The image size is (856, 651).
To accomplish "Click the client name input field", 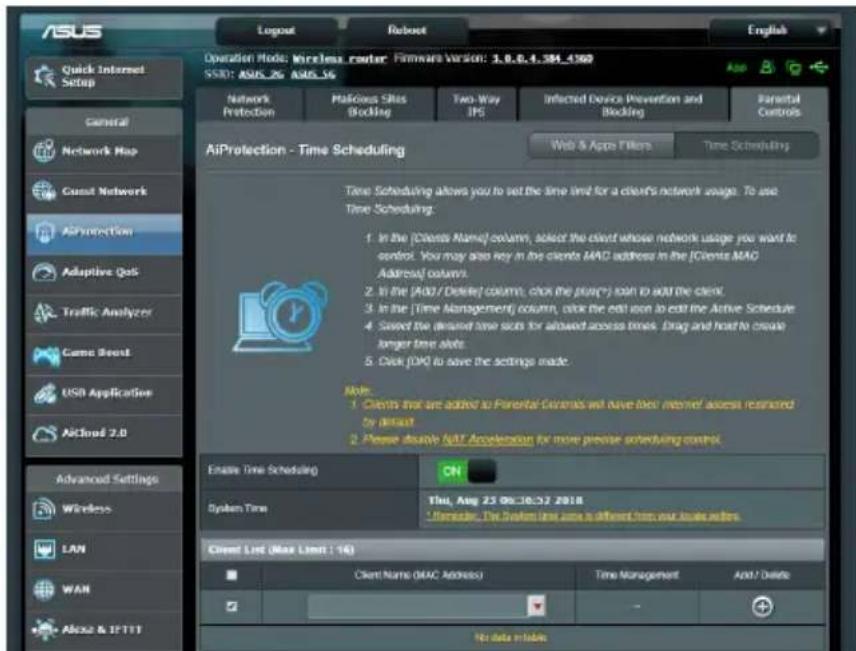I will click(x=418, y=606).
